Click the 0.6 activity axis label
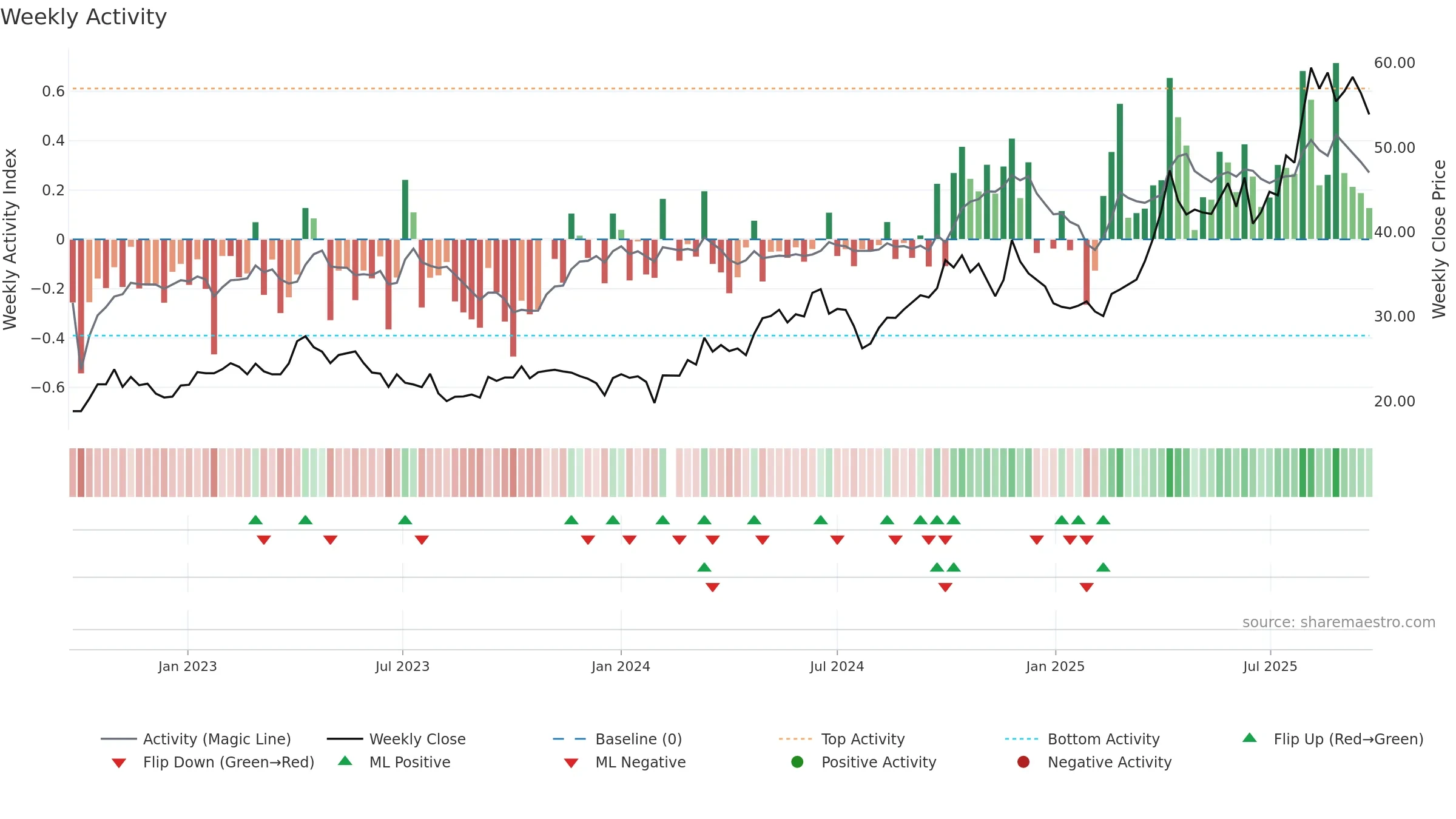1456x819 pixels. (x=53, y=92)
